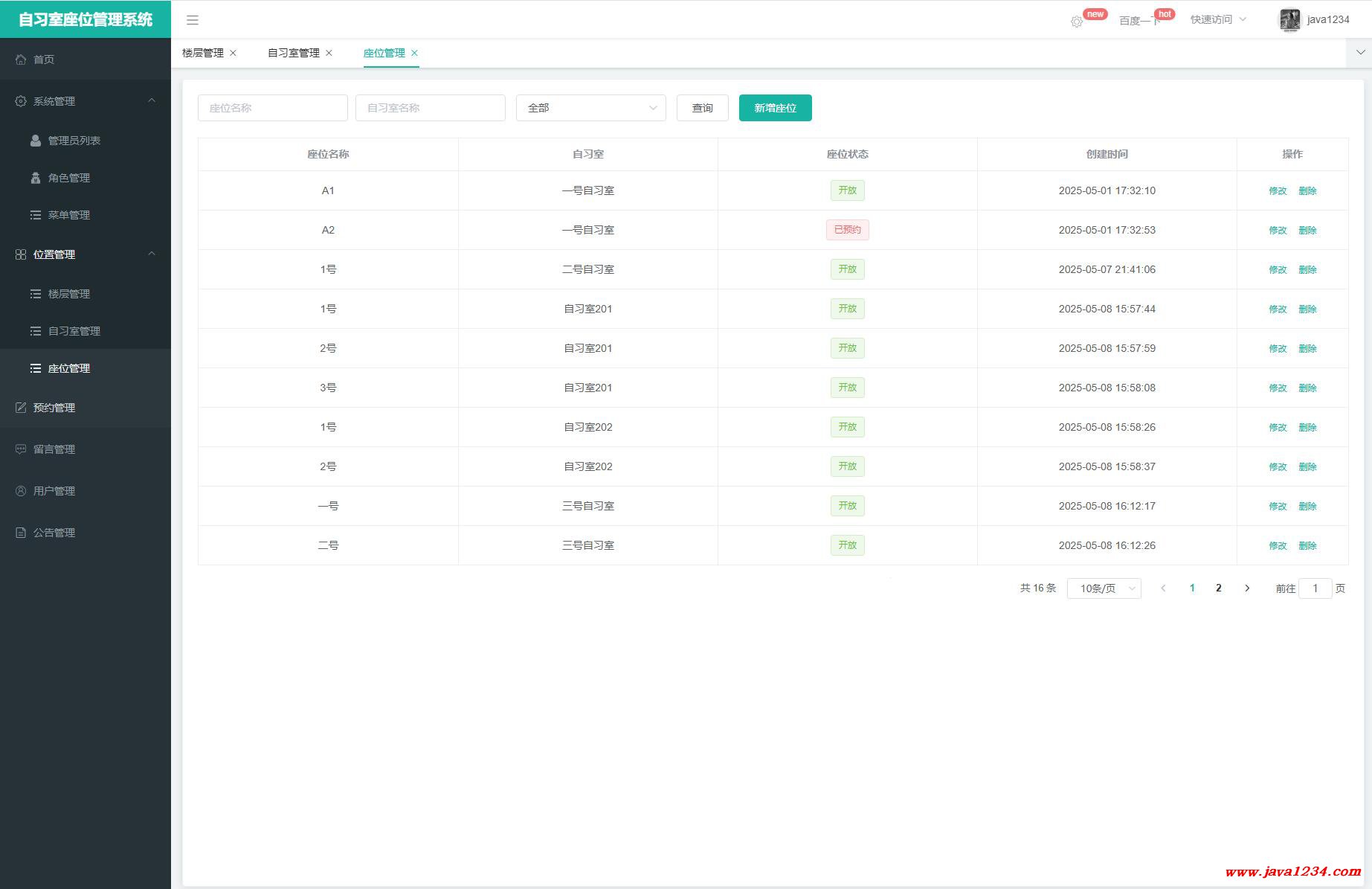Collapse the 系统管理 sidebar section
The height and width of the screenshot is (889, 1372).
point(152,100)
